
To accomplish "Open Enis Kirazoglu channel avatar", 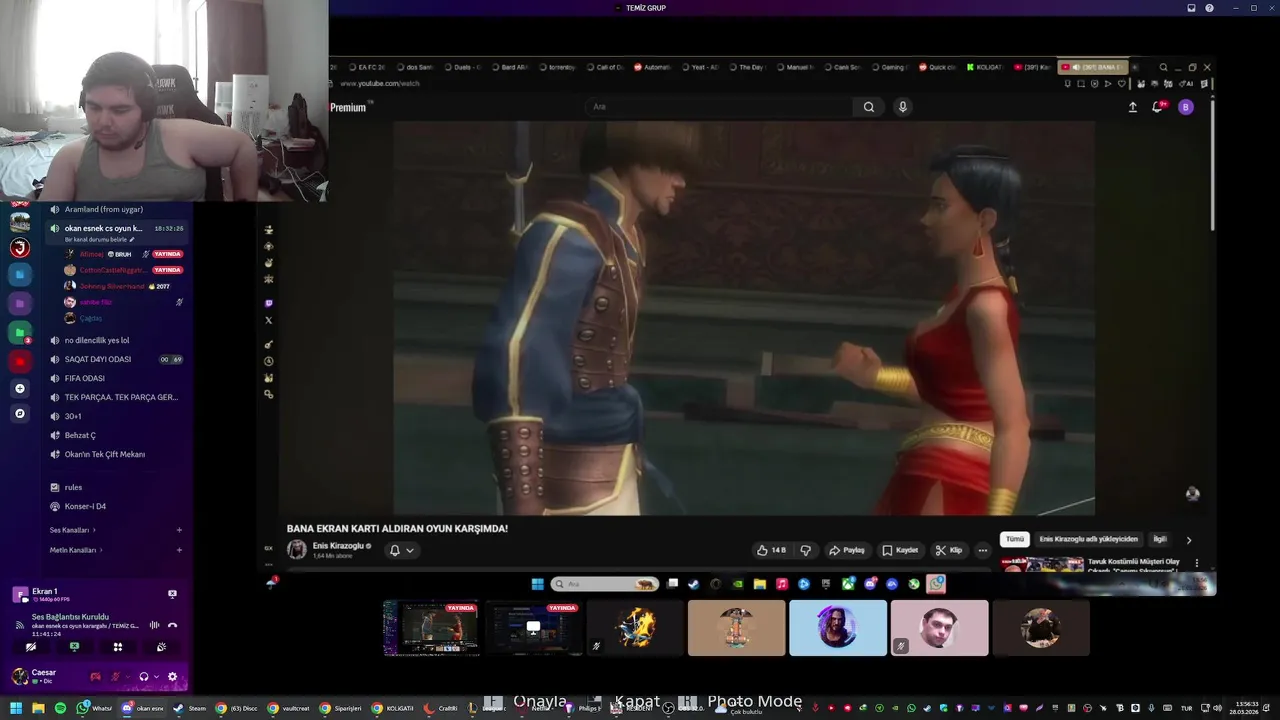I will pos(296,550).
